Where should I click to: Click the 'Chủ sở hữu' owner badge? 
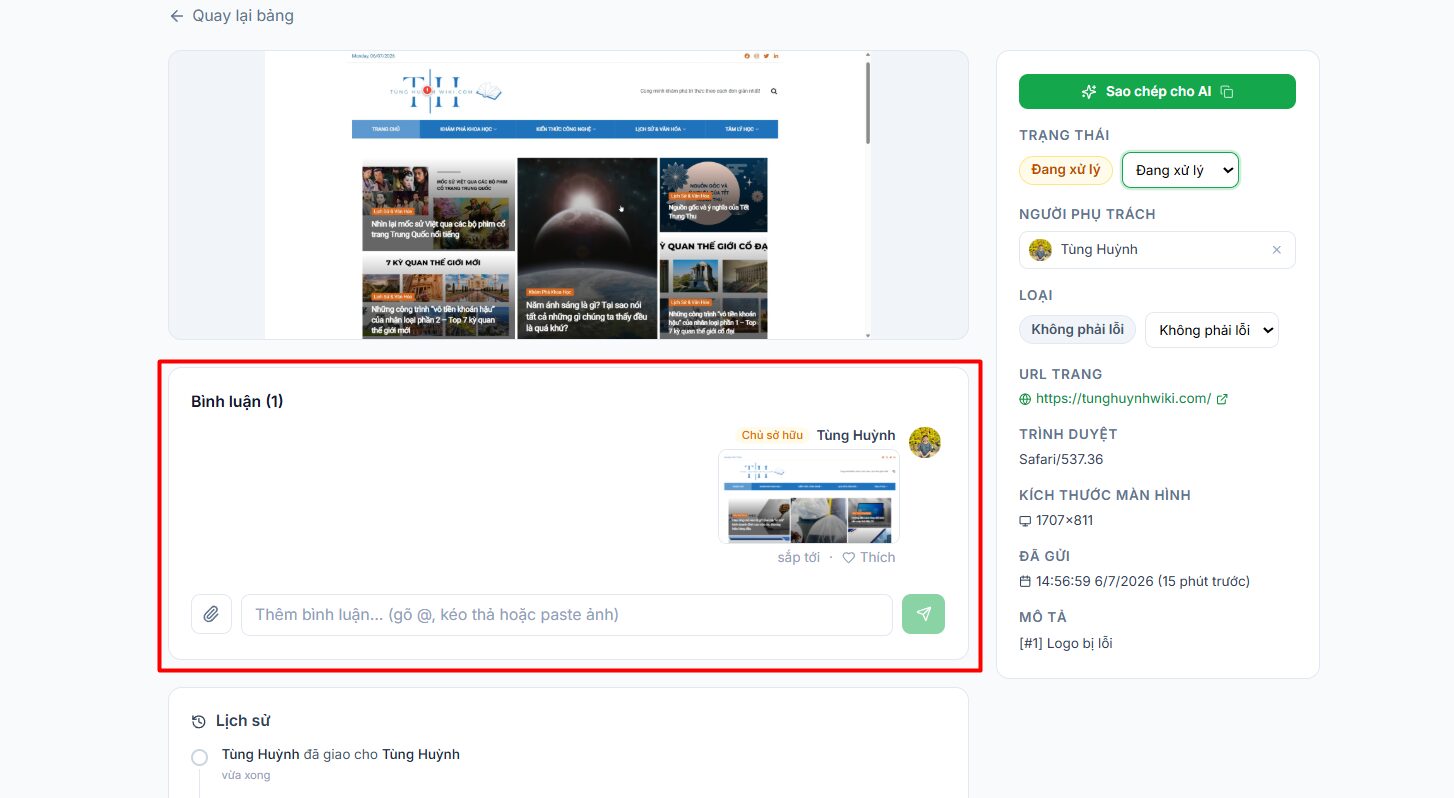click(772, 435)
